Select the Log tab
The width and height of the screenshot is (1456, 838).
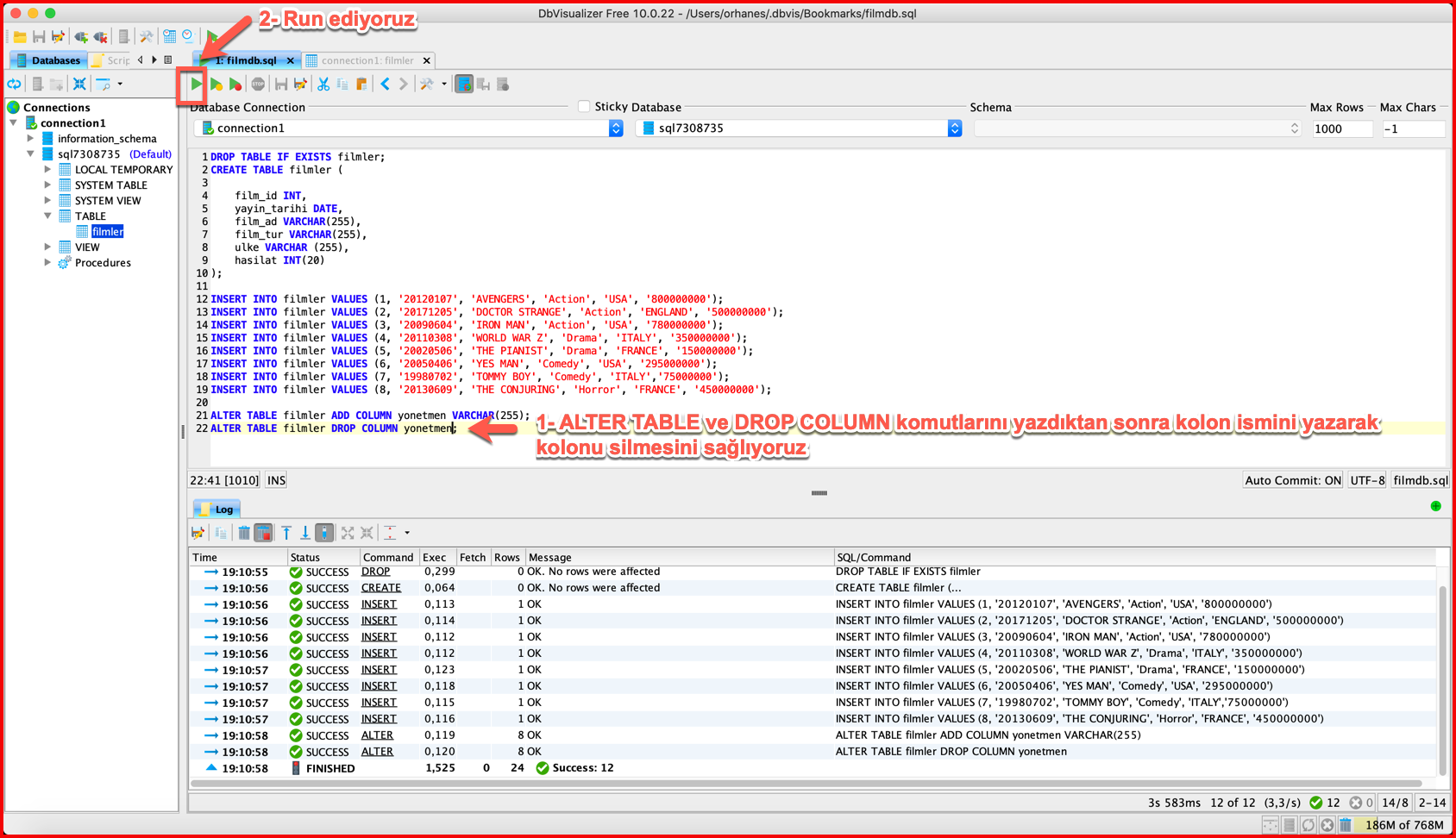217,510
